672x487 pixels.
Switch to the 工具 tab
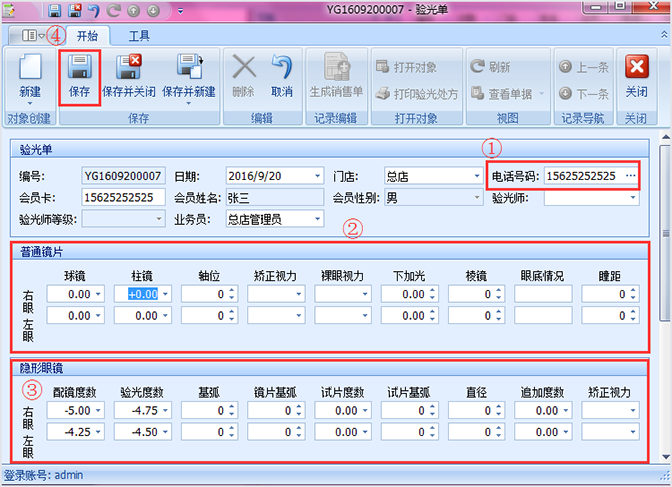tap(140, 36)
